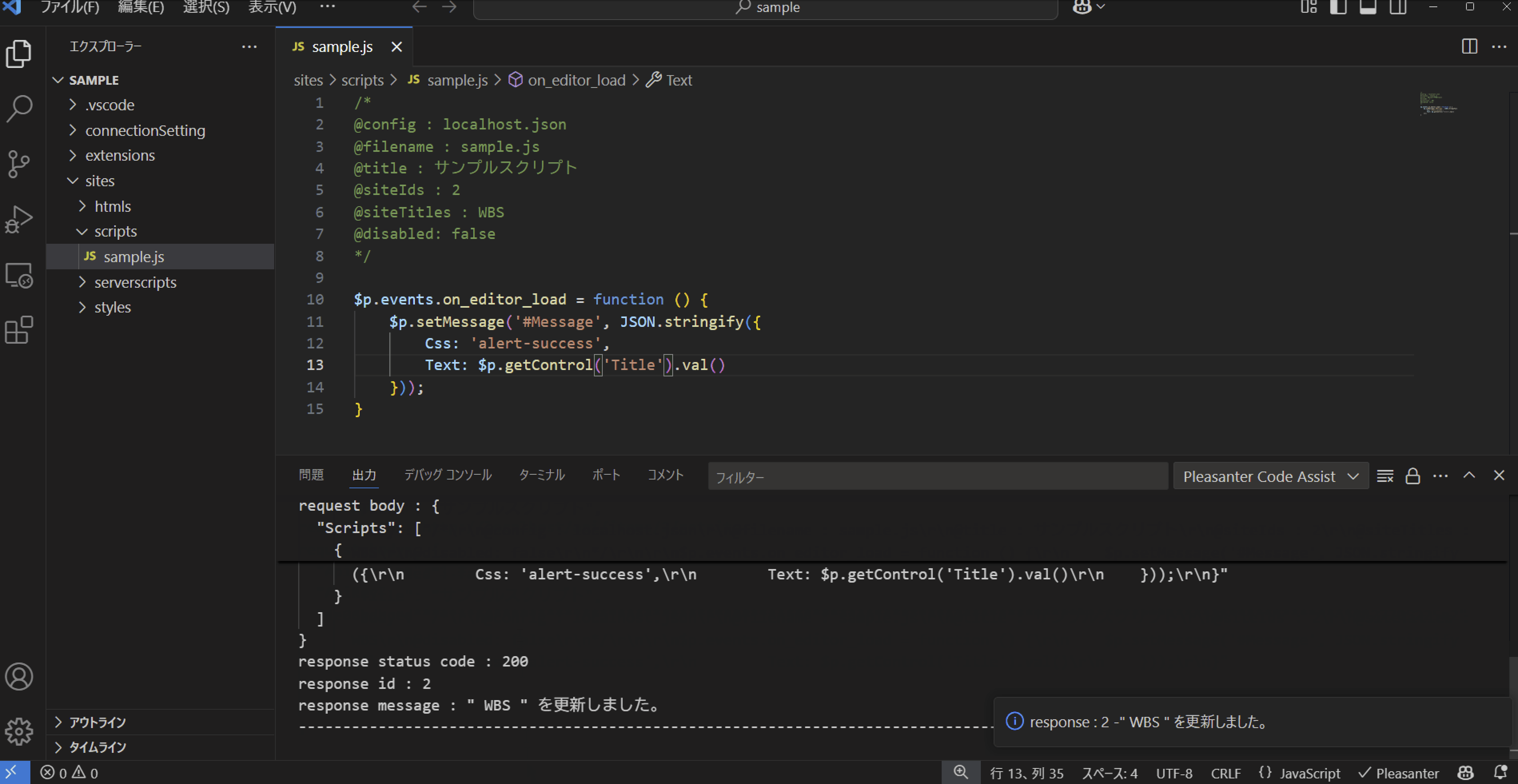This screenshot has height=784, width=1518.
Task: Click the Customize Layout icon
Action: point(1309,7)
